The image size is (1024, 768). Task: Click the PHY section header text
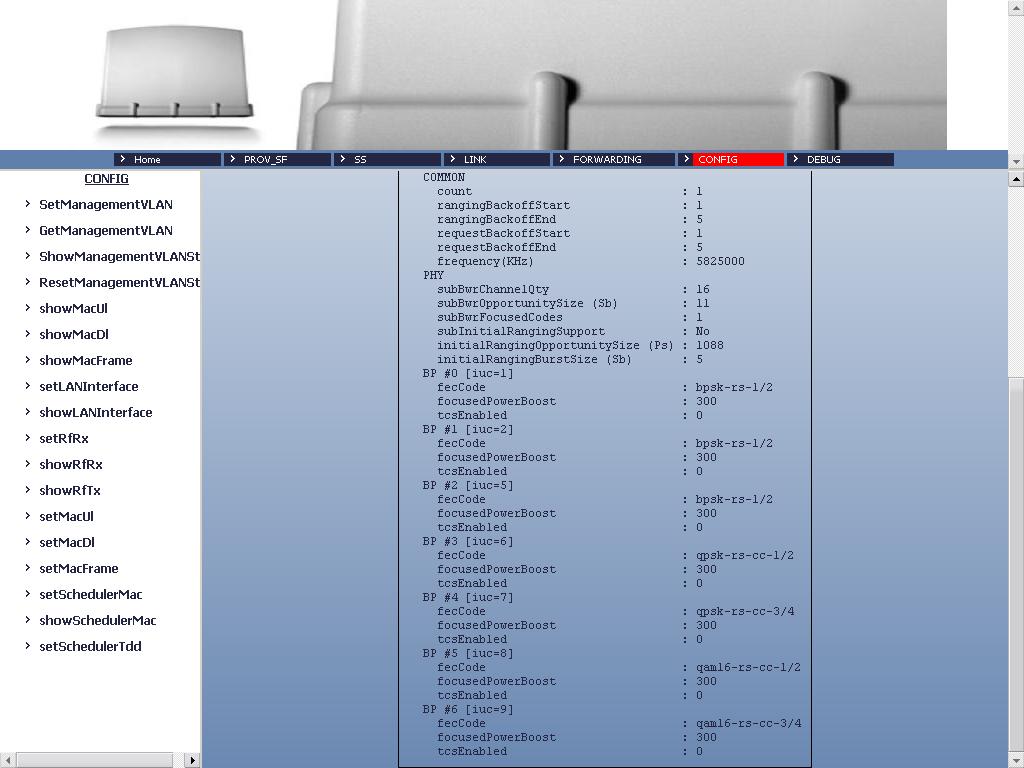point(434,276)
